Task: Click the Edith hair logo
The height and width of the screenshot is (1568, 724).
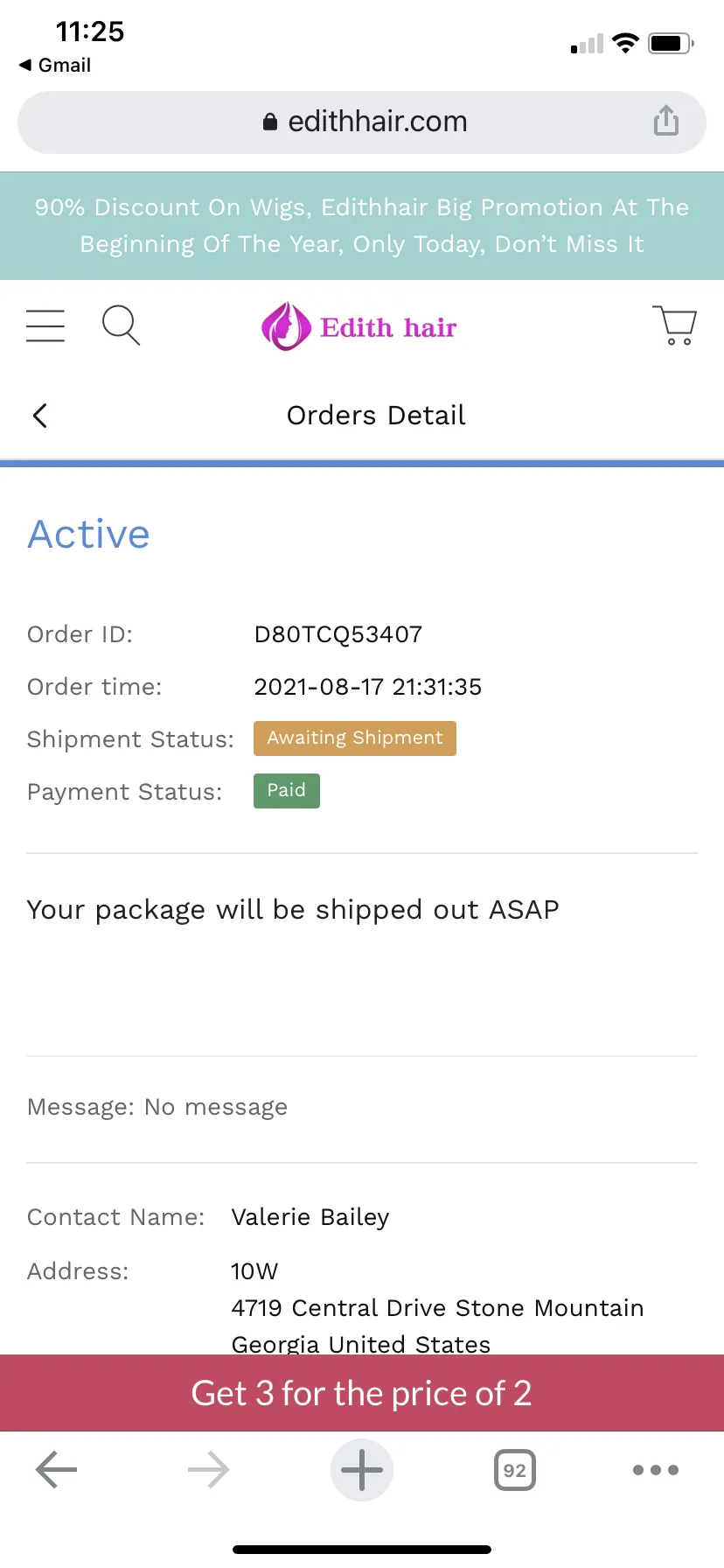Action: click(359, 326)
